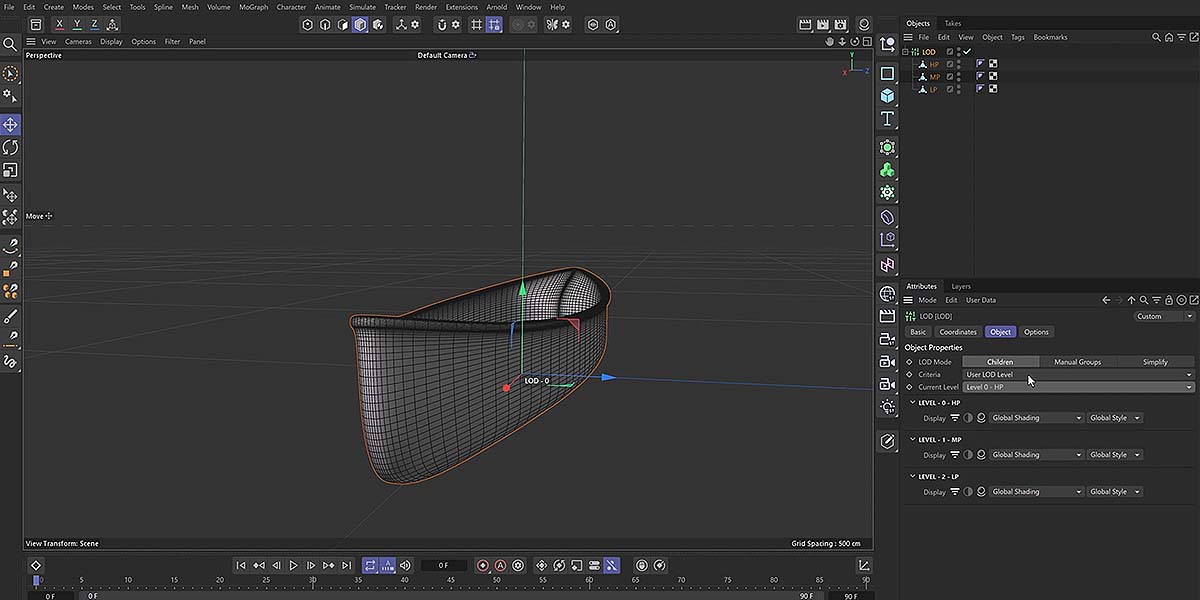Open the Coordinates tab in Attributes
The image size is (1200, 600).
point(958,332)
